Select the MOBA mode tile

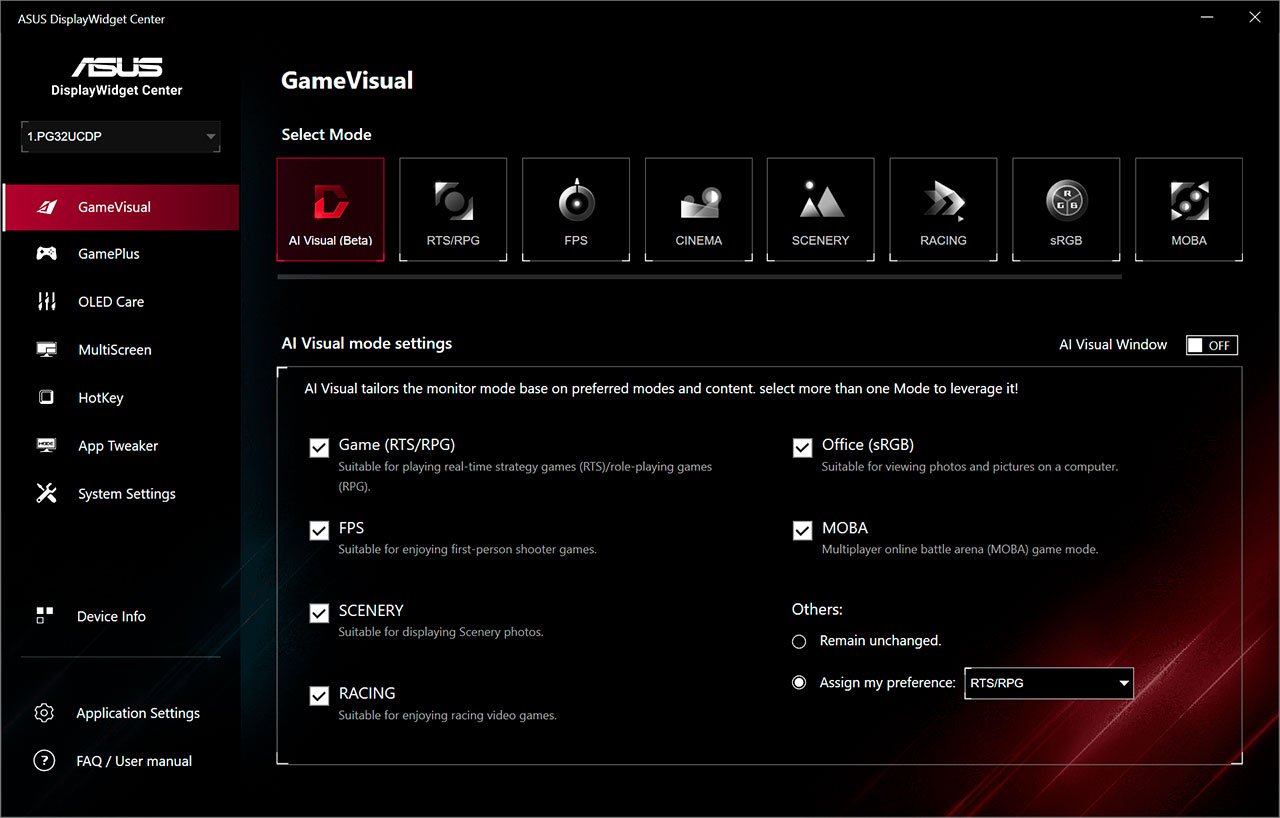1189,209
